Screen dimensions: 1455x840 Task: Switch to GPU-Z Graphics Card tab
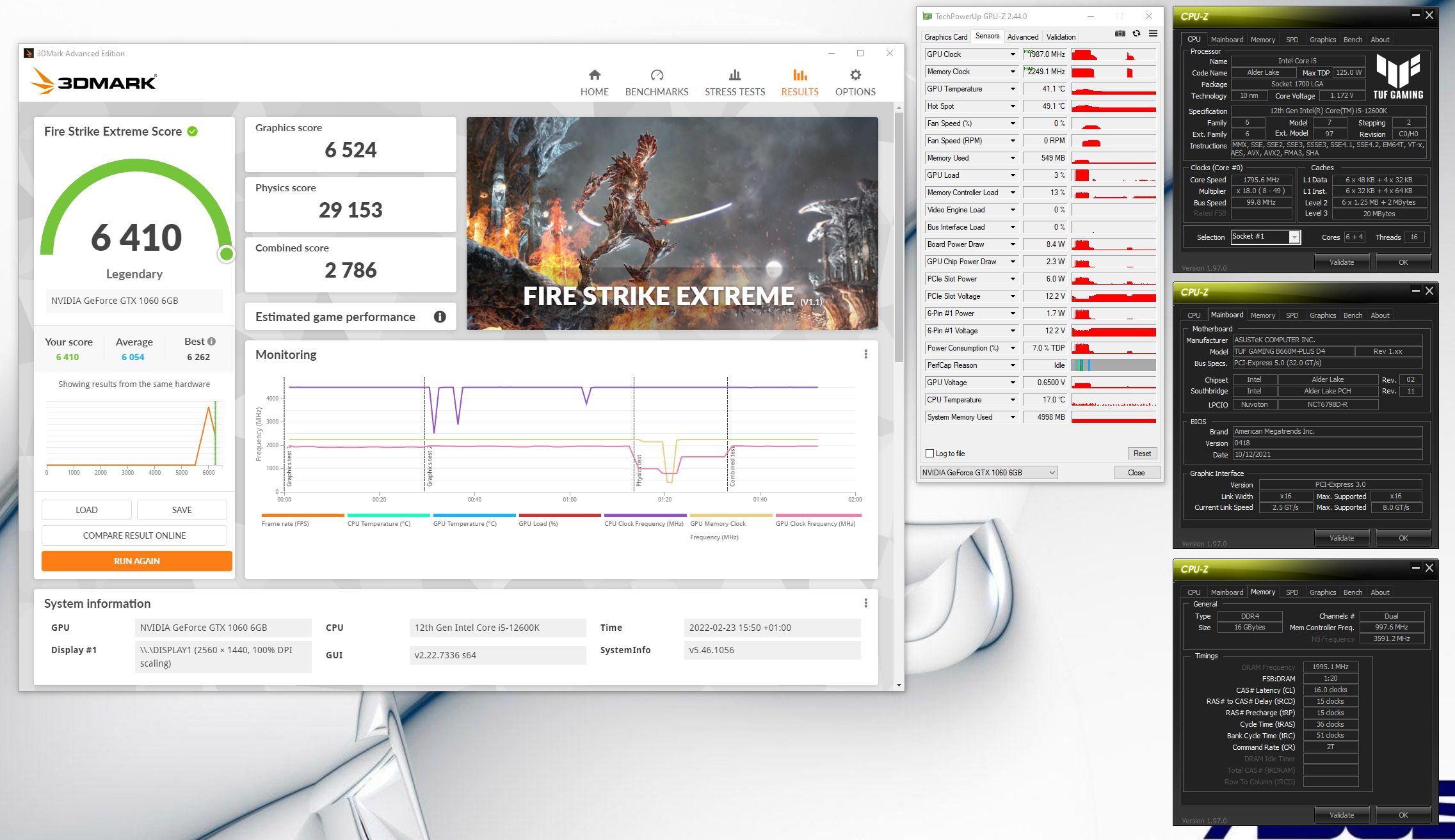(x=945, y=37)
